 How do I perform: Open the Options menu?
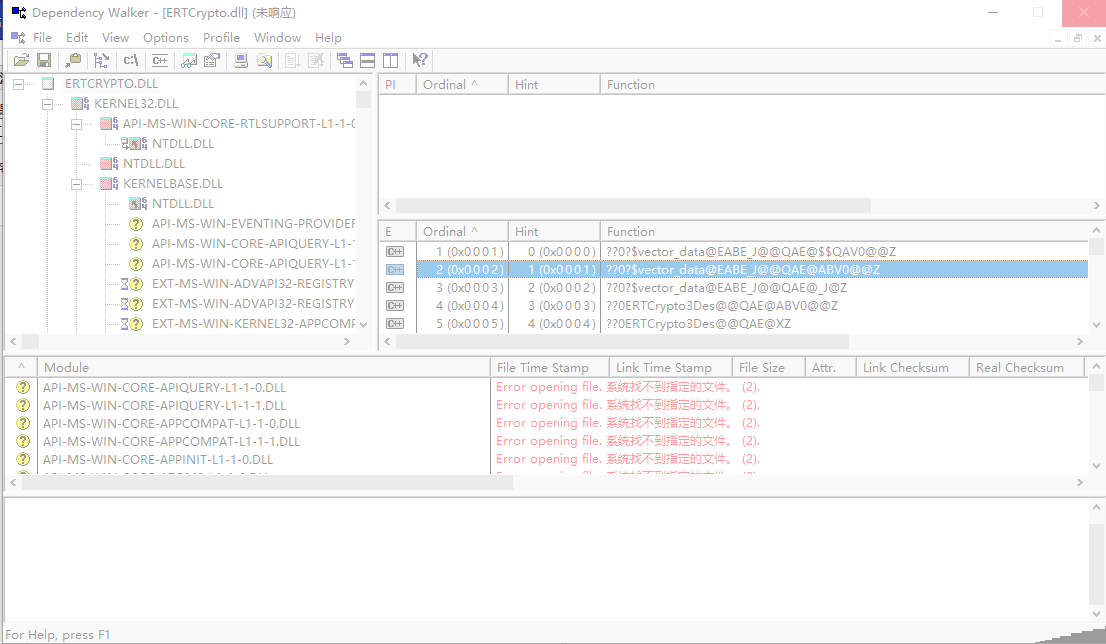[166, 37]
